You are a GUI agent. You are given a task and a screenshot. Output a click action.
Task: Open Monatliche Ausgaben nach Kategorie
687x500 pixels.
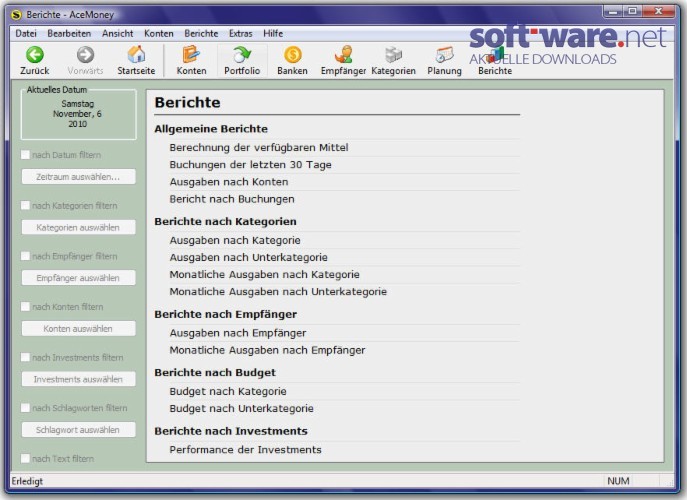(264, 274)
